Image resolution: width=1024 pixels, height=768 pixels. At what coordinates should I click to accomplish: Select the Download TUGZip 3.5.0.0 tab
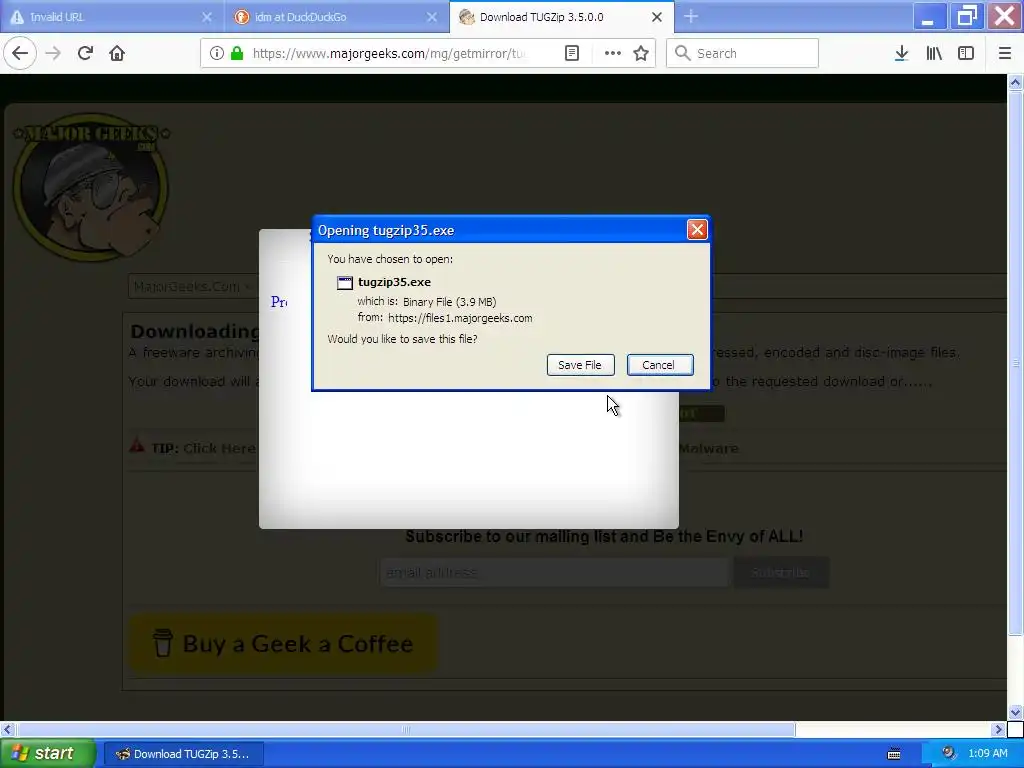pos(562,17)
